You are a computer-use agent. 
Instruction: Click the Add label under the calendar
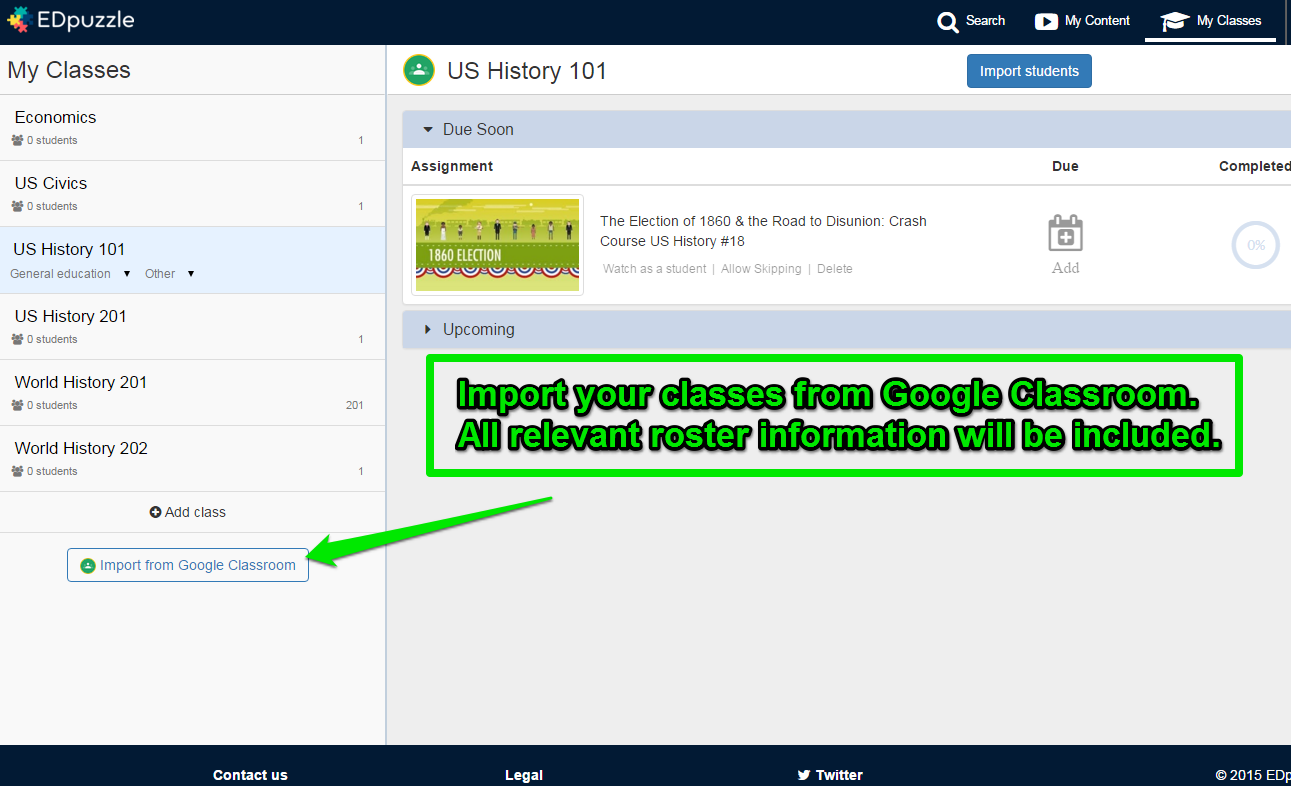click(x=1066, y=268)
